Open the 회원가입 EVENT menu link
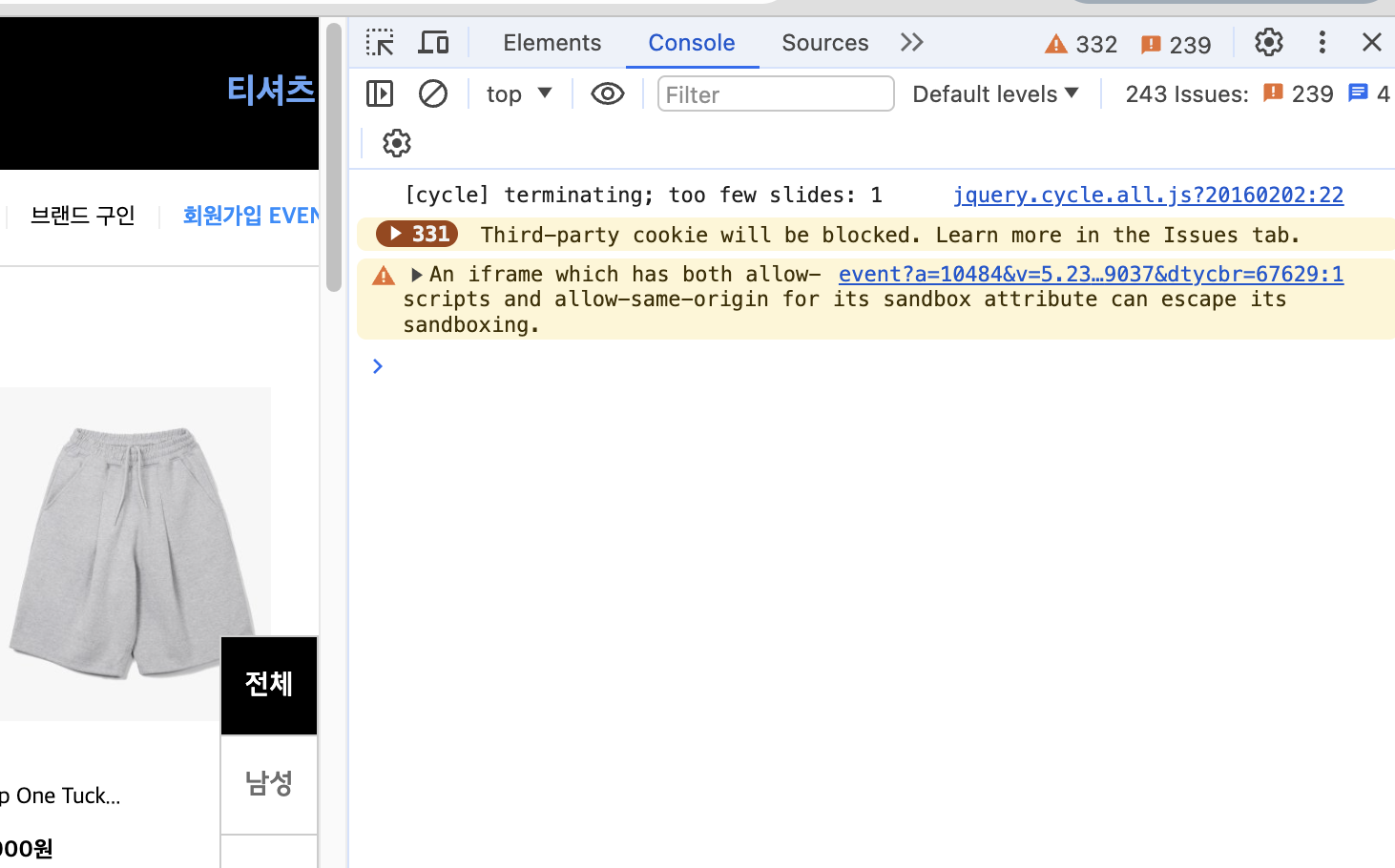1395x868 pixels. [251, 216]
